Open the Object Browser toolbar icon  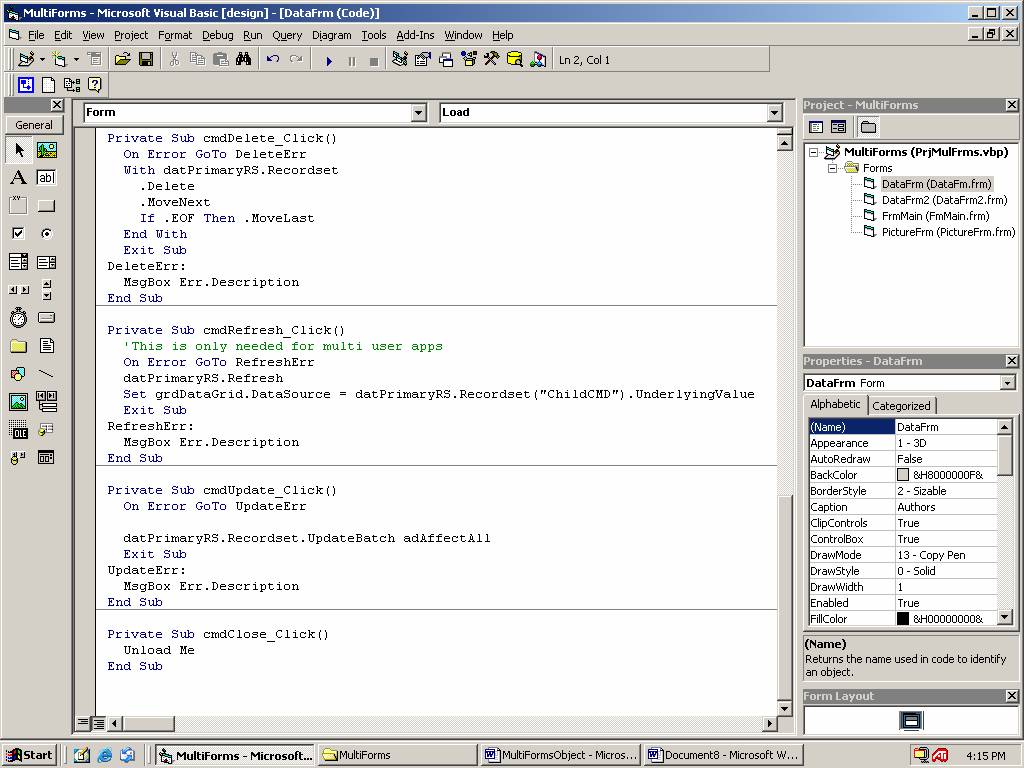(469, 60)
